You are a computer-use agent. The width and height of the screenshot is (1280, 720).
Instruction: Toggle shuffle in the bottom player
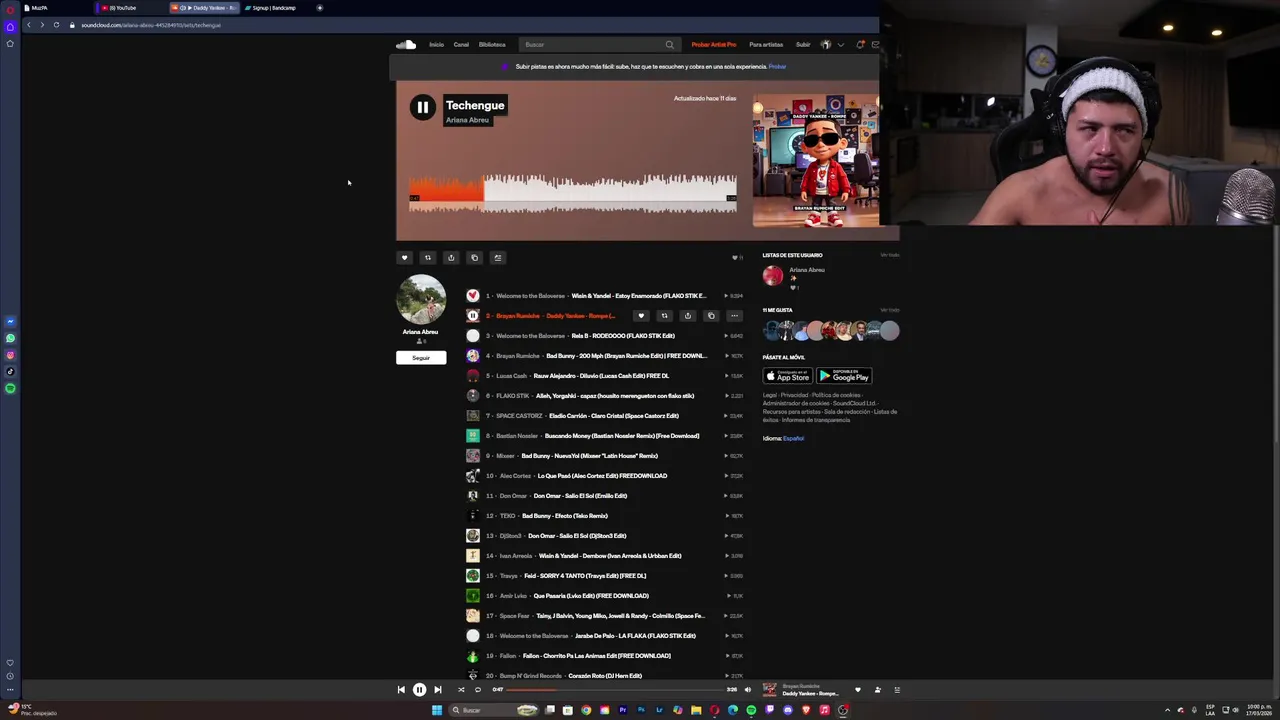click(x=461, y=690)
